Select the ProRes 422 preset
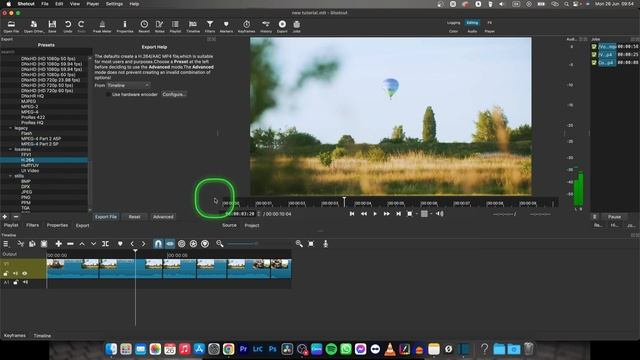 [x=33, y=117]
